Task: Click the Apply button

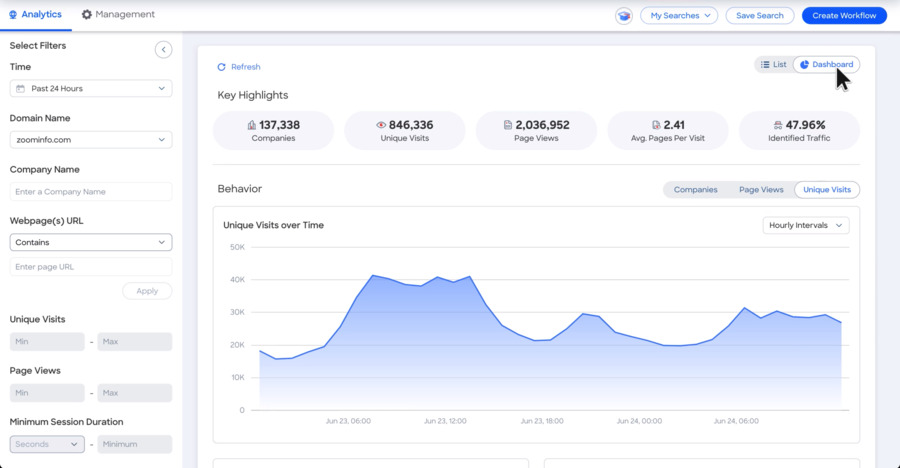Action: point(147,291)
